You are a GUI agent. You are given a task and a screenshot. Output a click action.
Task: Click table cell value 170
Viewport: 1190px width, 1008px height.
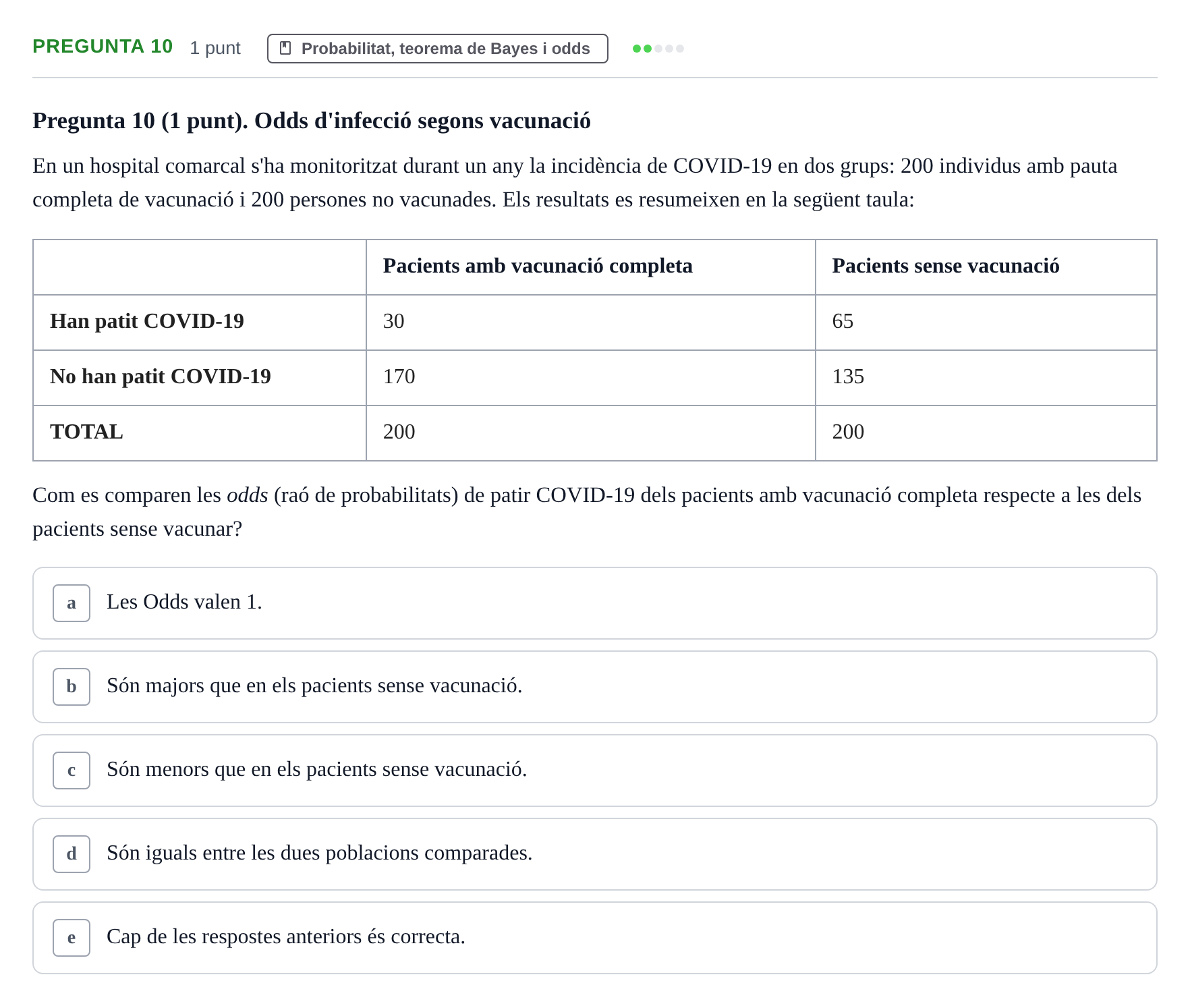pos(590,377)
